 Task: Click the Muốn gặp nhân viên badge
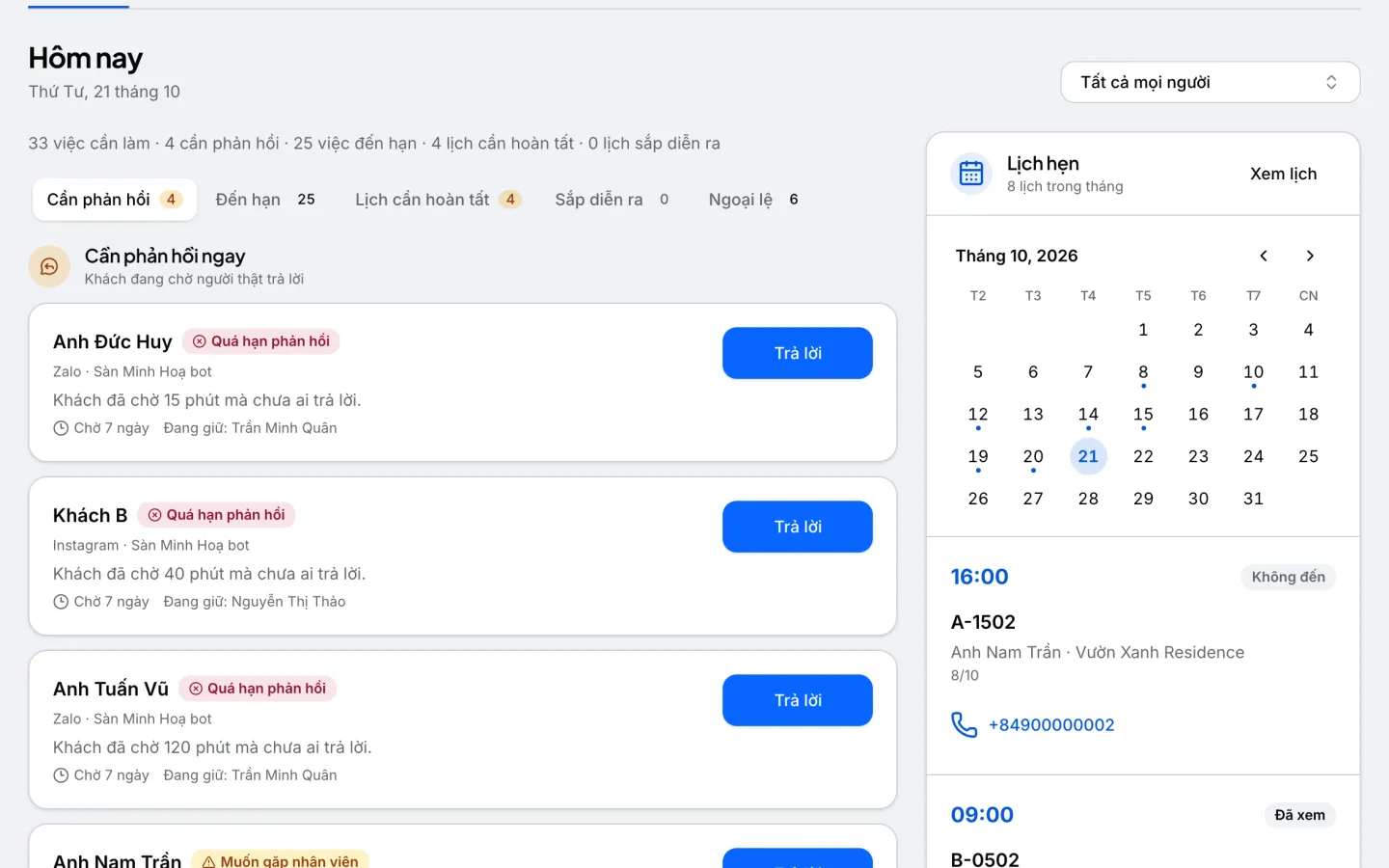[x=280, y=860]
